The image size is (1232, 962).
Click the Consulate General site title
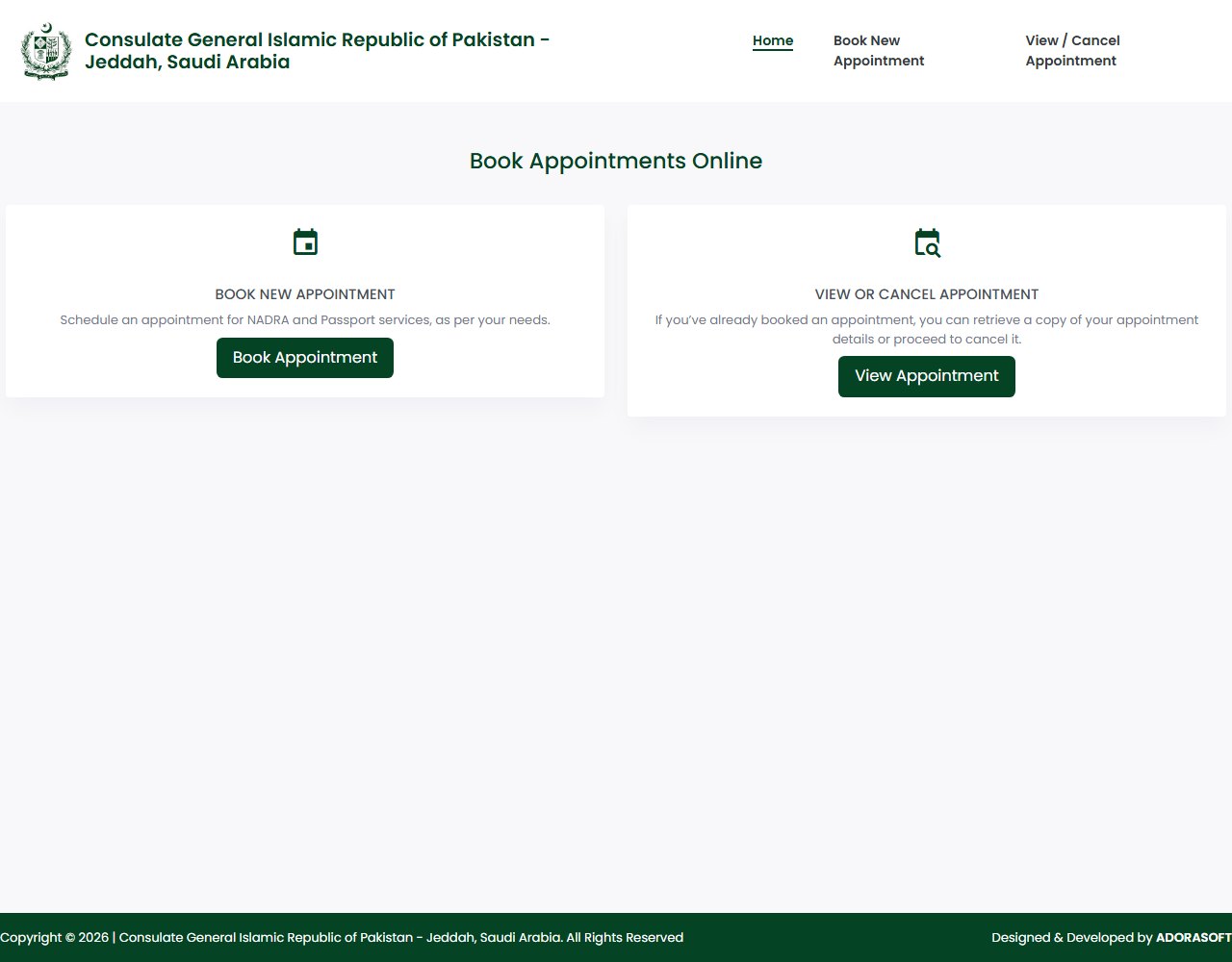point(318,51)
